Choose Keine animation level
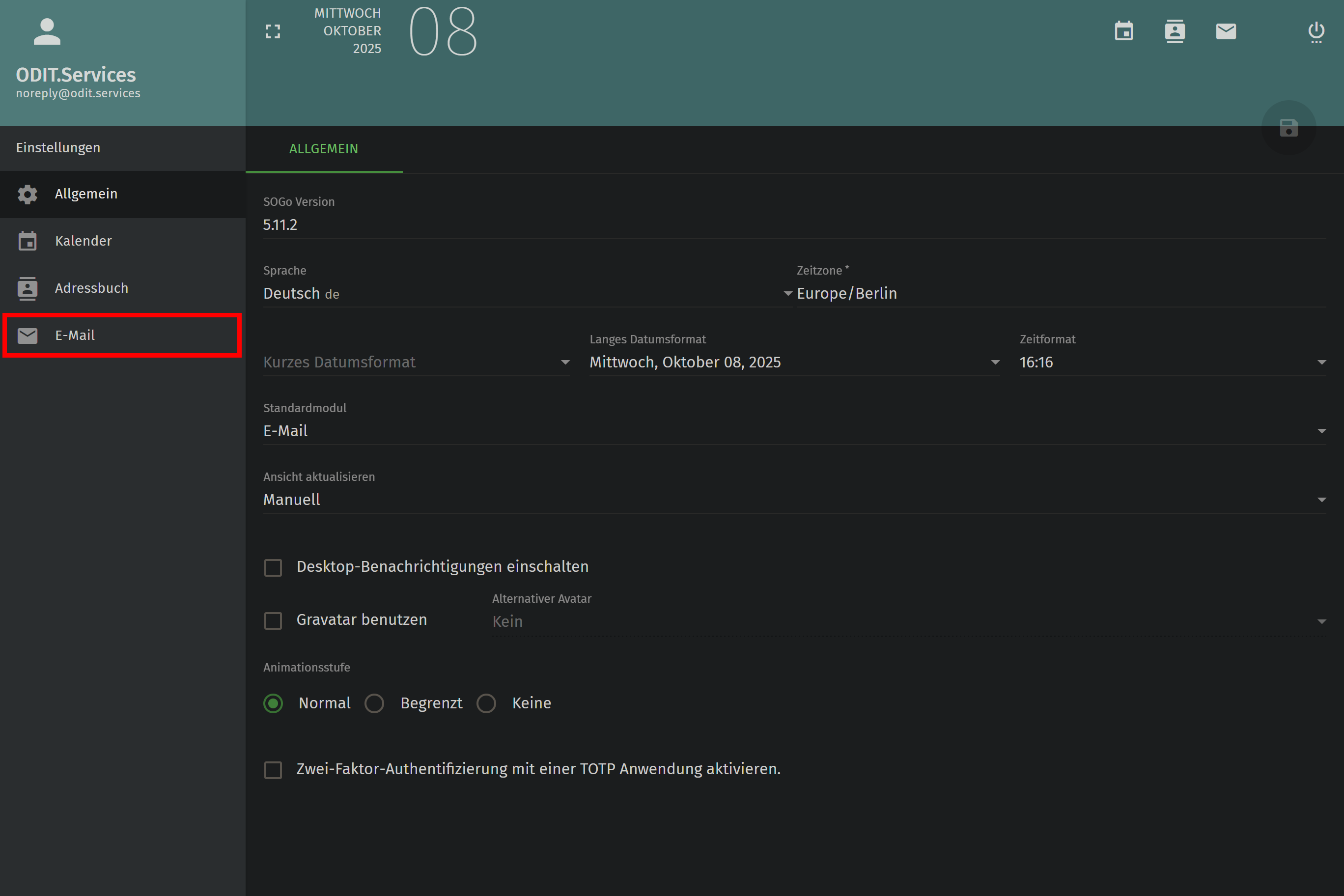The width and height of the screenshot is (1344, 896). coord(486,703)
